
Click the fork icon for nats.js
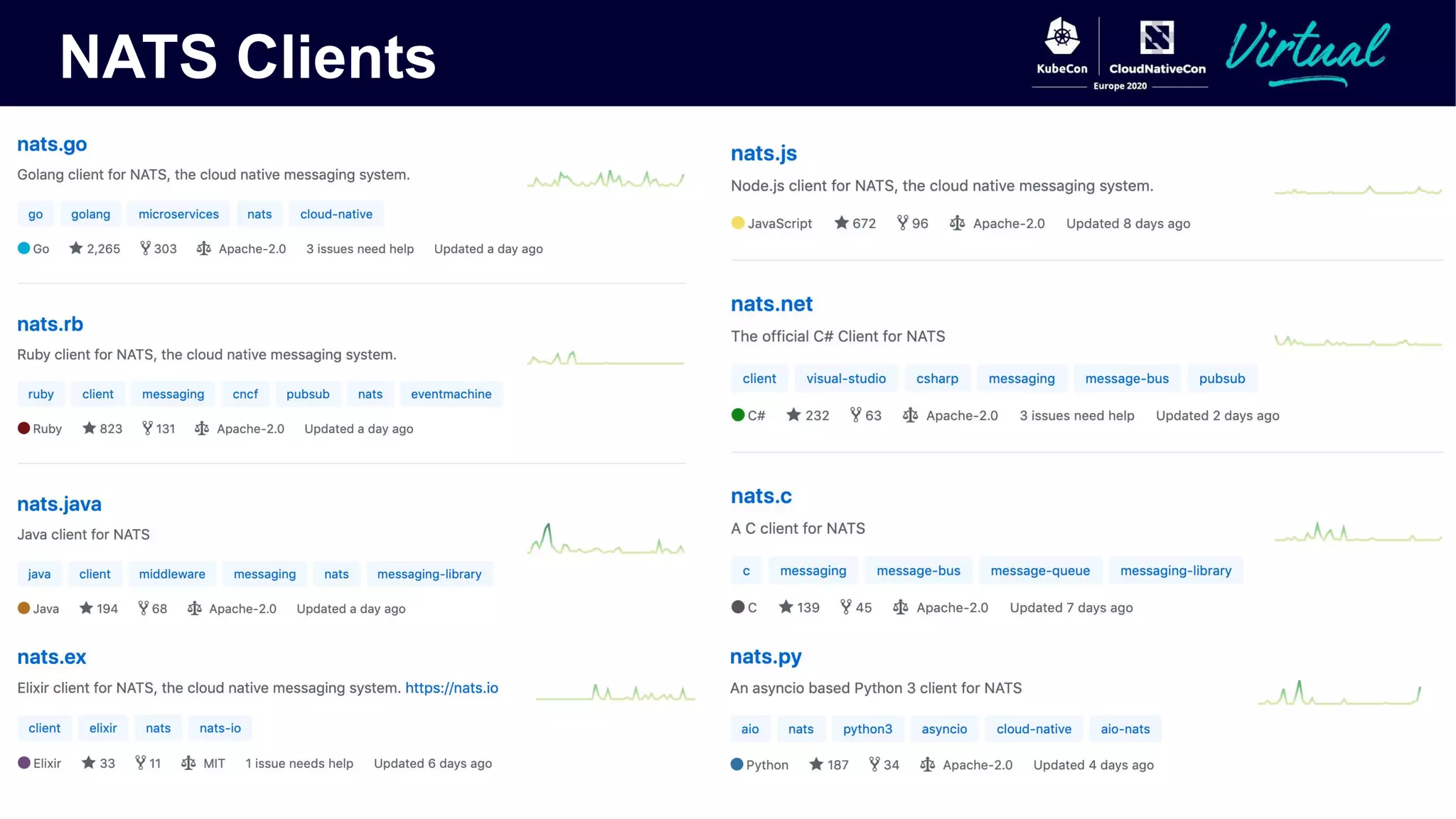pos(902,223)
